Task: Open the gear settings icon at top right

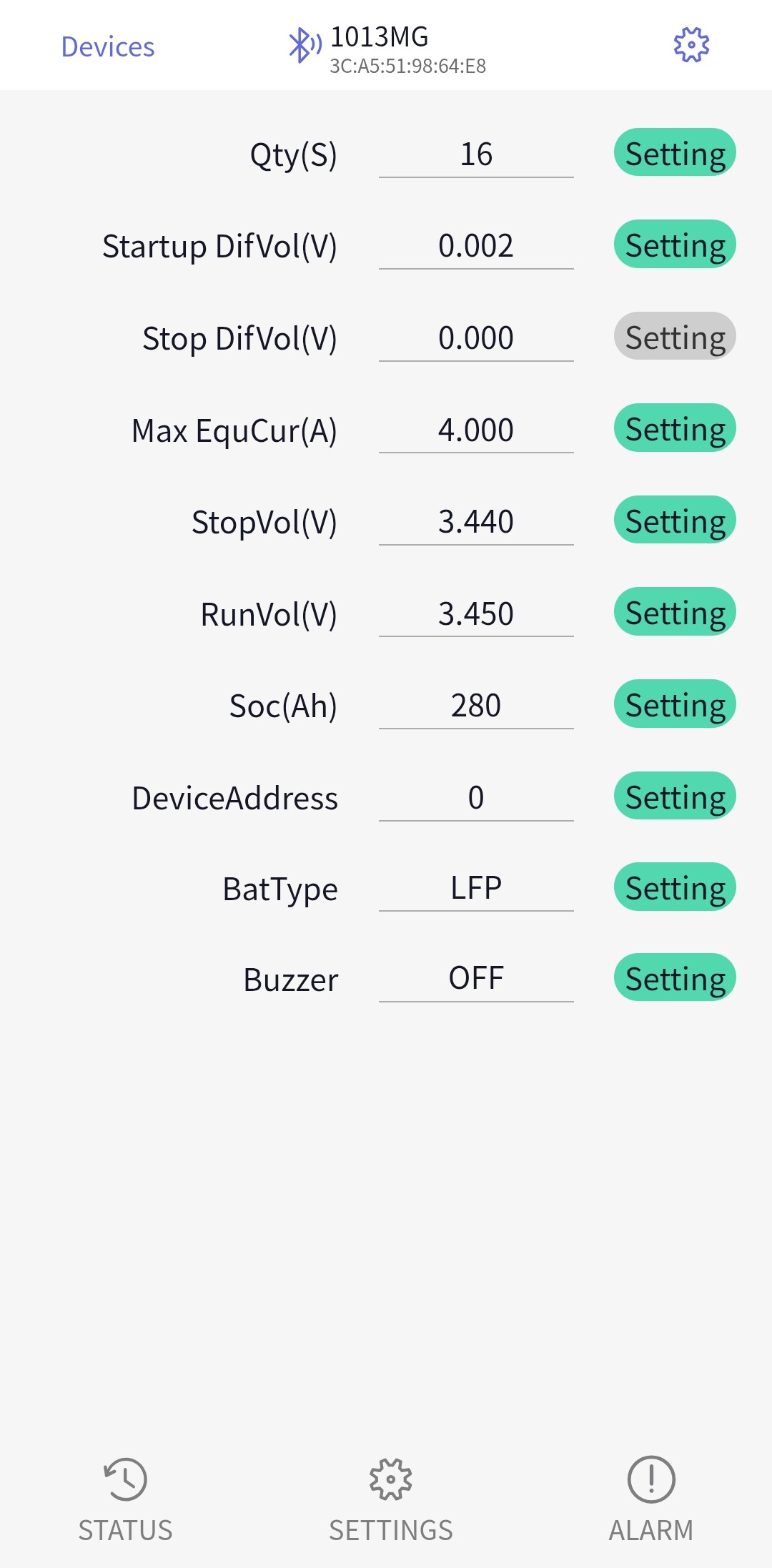Action: point(691,45)
